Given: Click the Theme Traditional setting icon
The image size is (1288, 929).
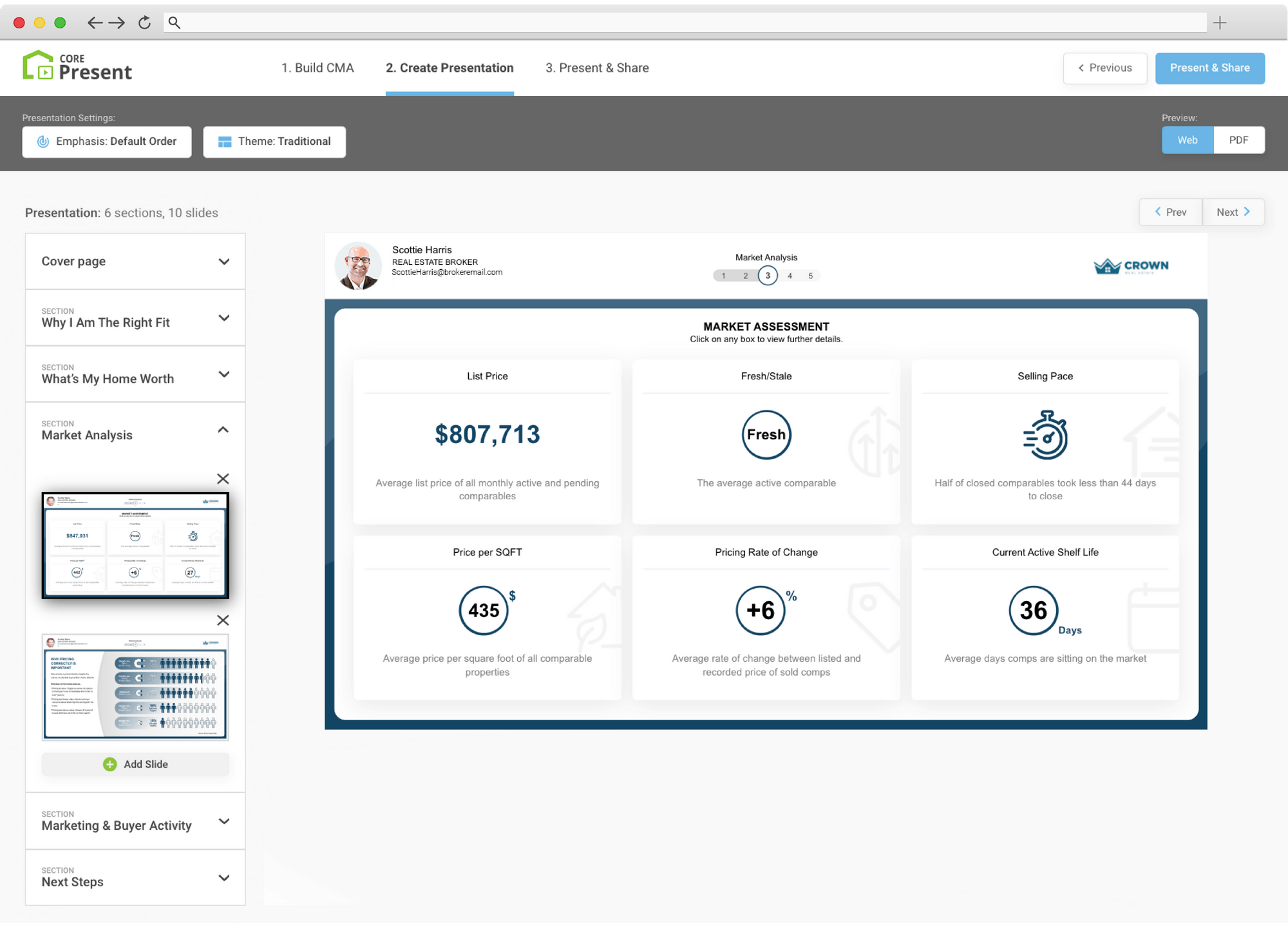Looking at the screenshot, I should 224,142.
